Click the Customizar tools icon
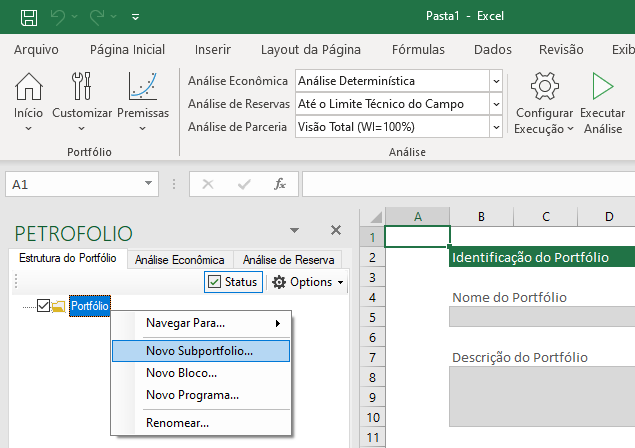Viewport: 635px width, 448px height. [82, 86]
